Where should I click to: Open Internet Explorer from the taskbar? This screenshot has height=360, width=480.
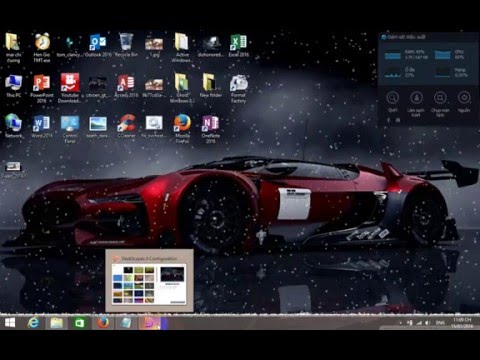[33, 323]
